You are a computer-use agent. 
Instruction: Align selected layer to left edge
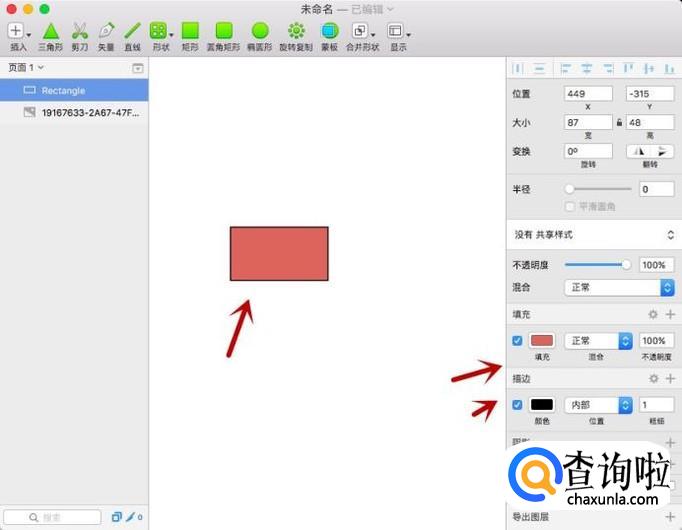coord(565,68)
